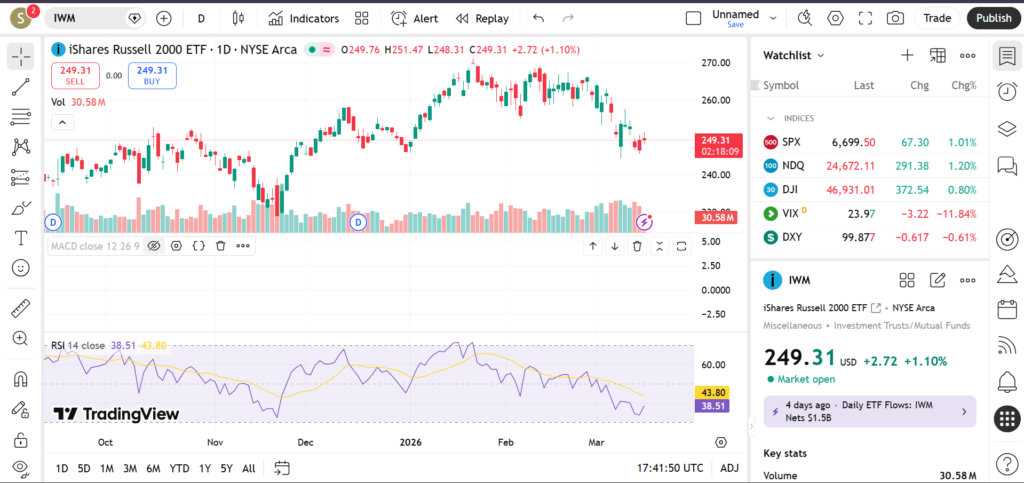Collapse the INDICES watchlist section
The image size is (1024, 483).
click(770, 118)
